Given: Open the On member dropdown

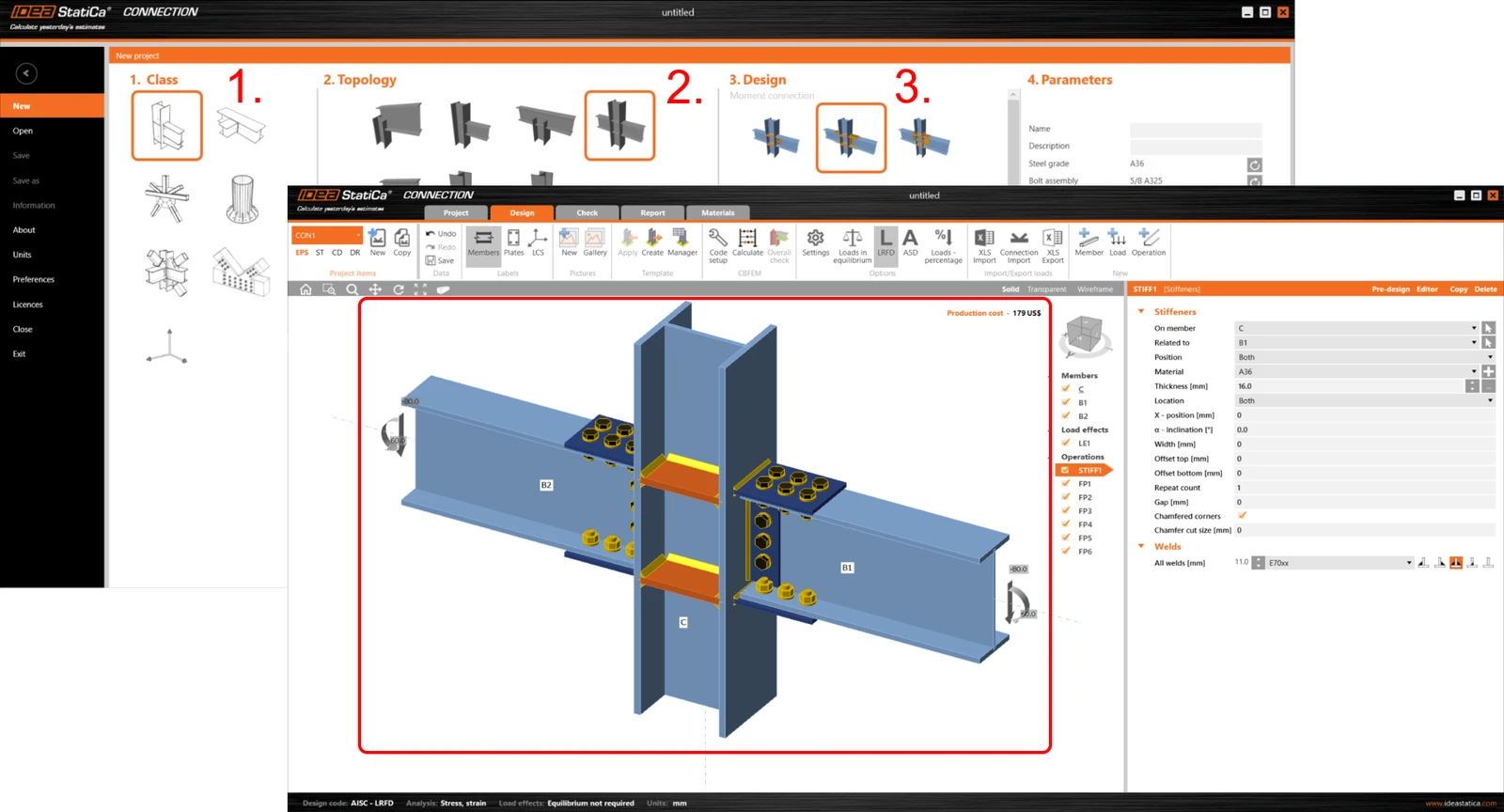Looking at the screenshot, I should [x=1356, y=328].
